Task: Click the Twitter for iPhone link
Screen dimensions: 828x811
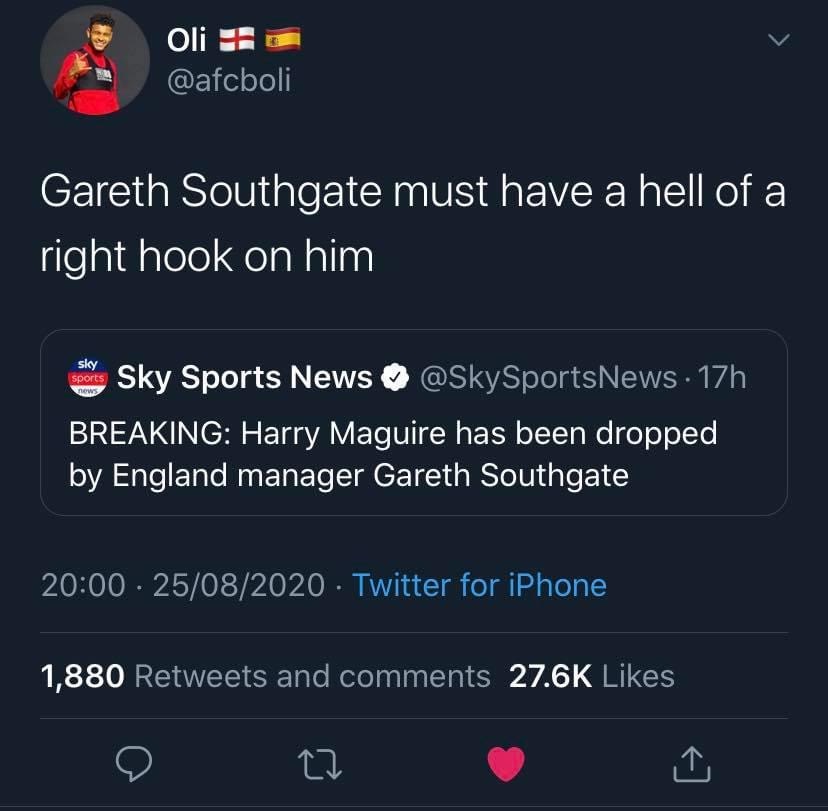Action: click(x=479, y=585)
